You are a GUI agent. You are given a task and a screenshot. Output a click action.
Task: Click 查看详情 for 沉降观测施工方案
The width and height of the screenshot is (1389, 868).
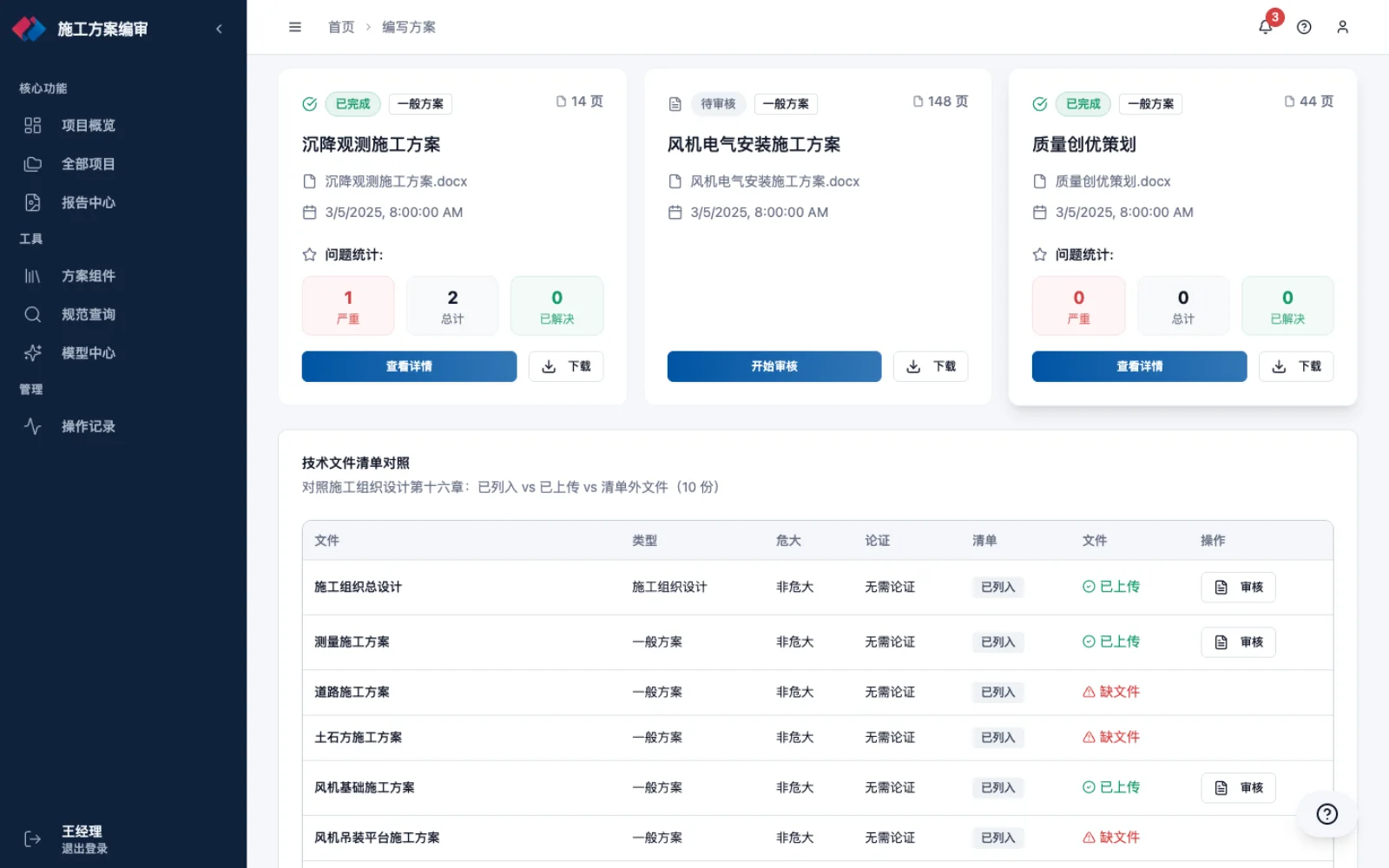409,366
